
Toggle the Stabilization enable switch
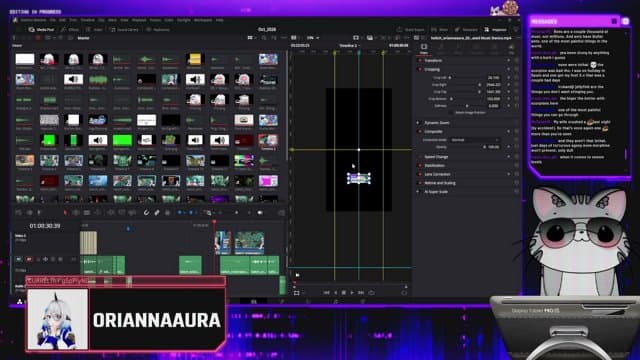tap(420, 165)
